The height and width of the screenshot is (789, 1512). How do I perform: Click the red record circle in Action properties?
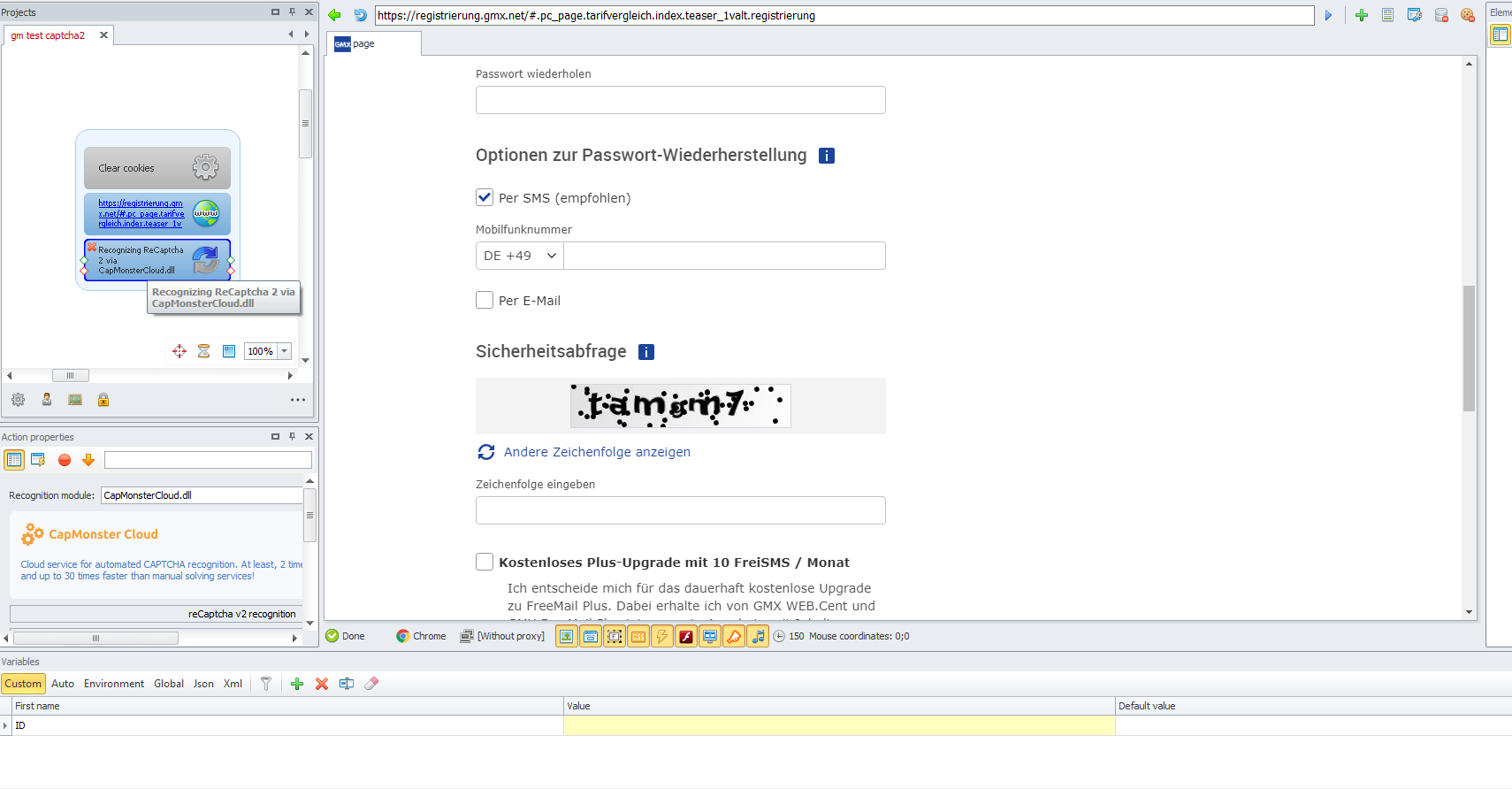[x=65, y=460]
